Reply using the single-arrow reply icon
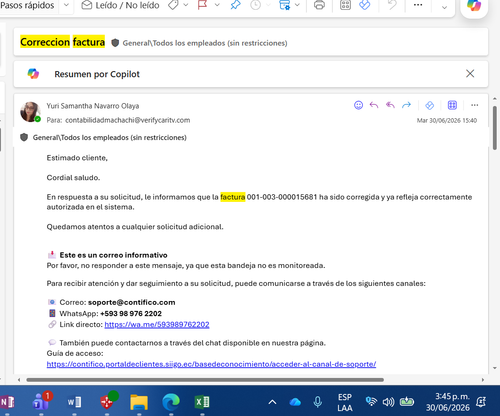 click(x=374, y=105)
